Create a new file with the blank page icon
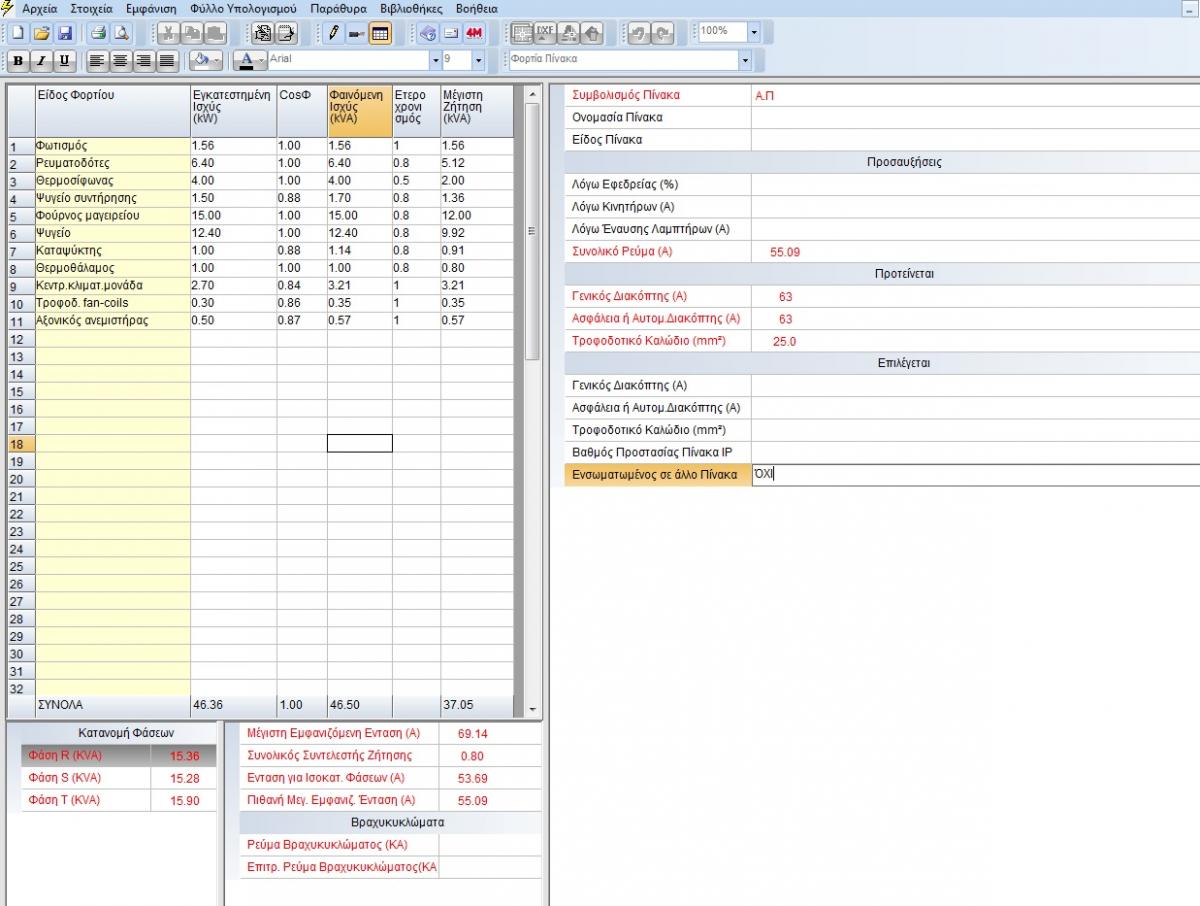 tap(18, 33)
